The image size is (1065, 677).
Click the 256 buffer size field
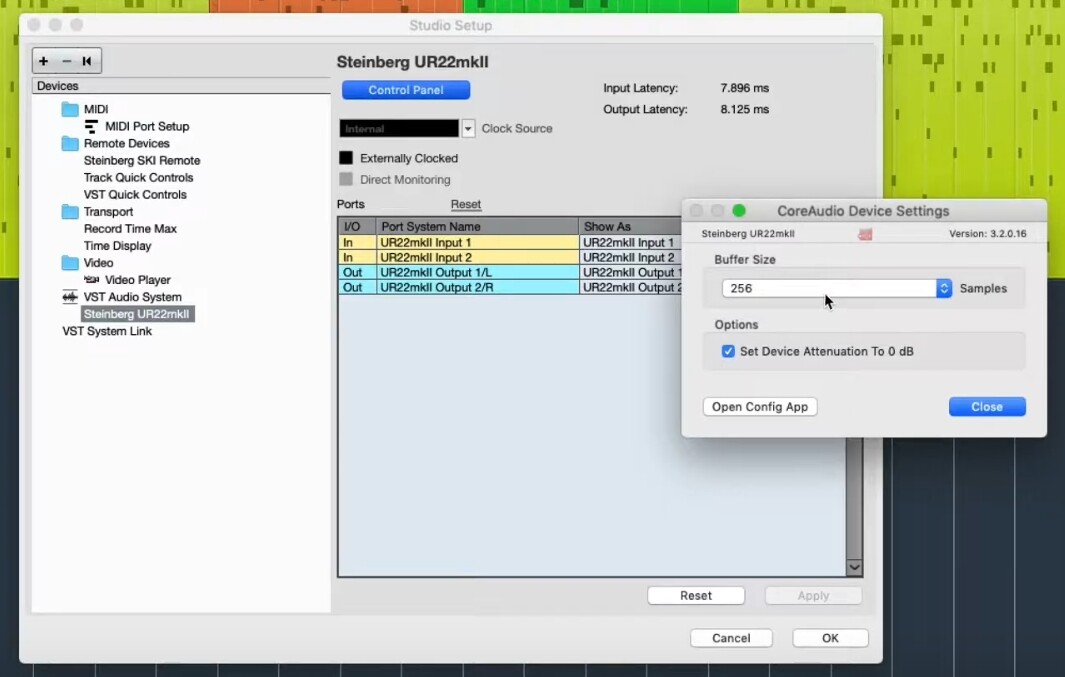coord(829,289)
